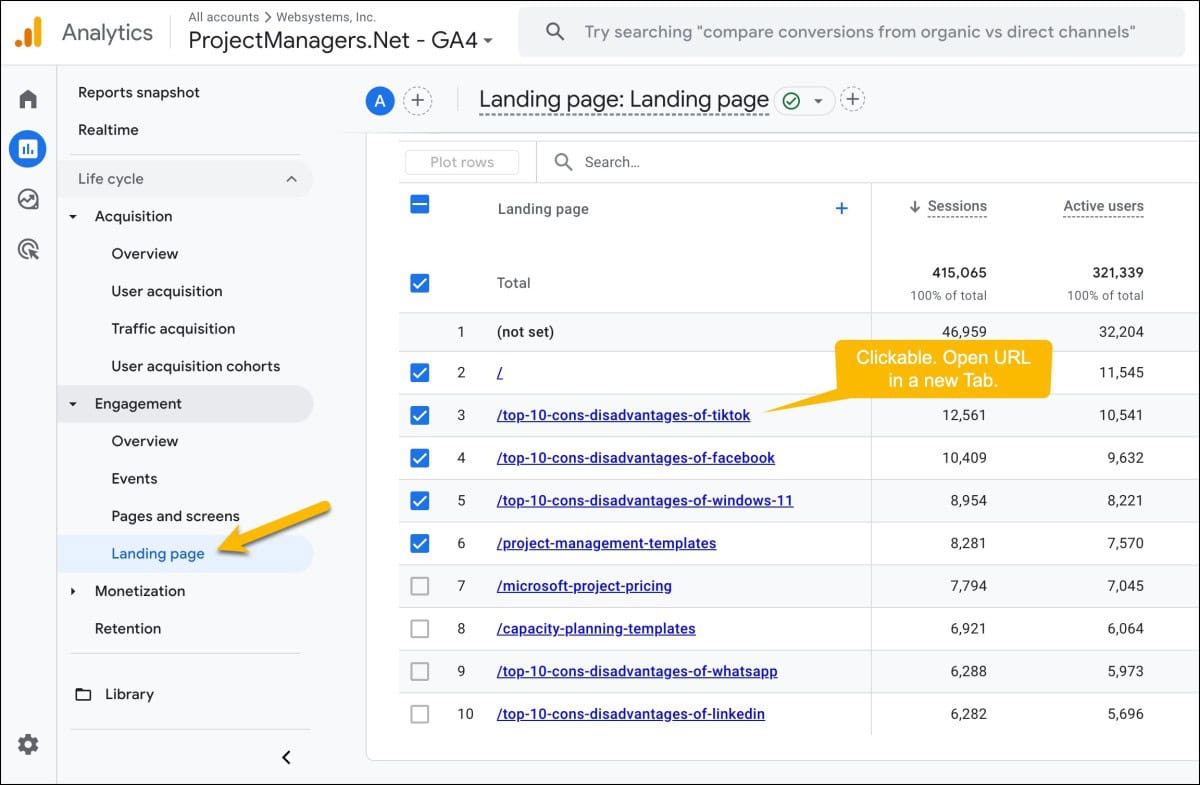Collapse the Life cycle section
Image resolution: width=1200 pixels, height=785 pixels.
[x=291, y=179]
